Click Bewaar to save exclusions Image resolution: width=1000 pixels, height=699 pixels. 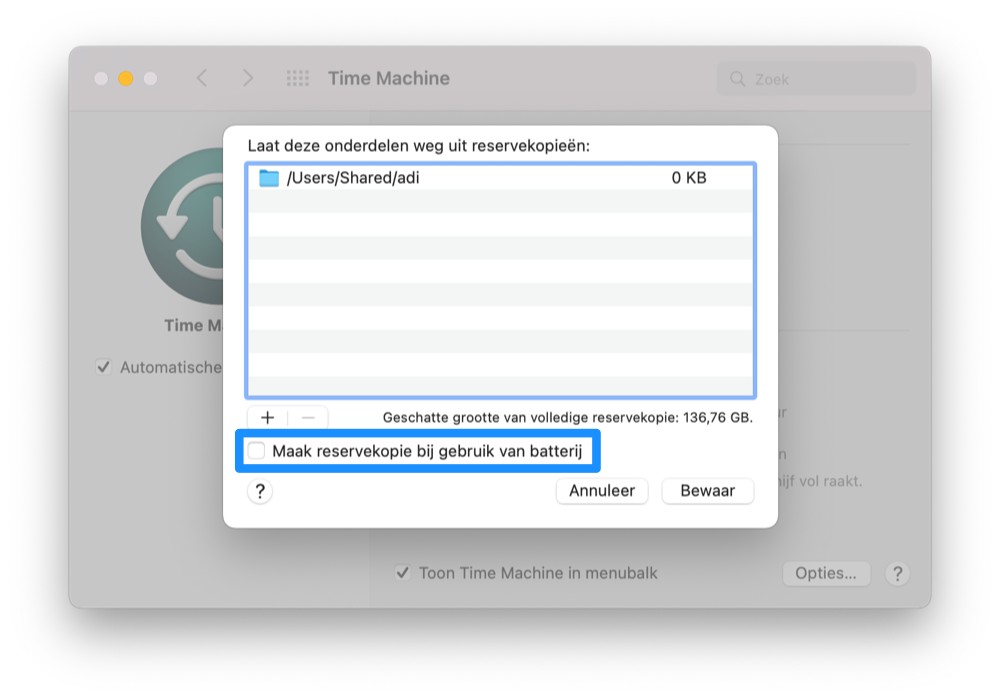tap(708, 490)
